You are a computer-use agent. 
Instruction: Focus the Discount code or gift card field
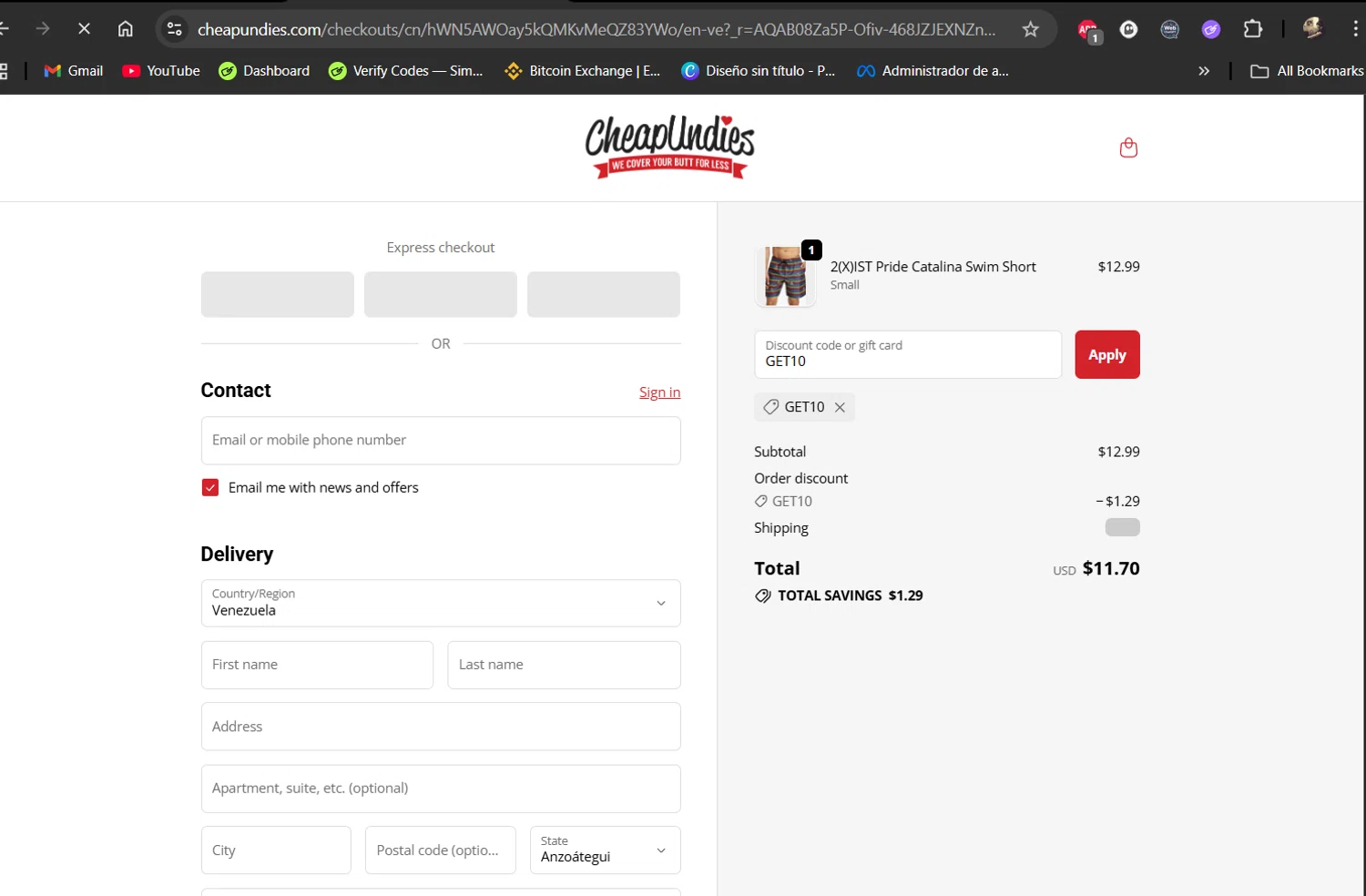tap(908, 354)
